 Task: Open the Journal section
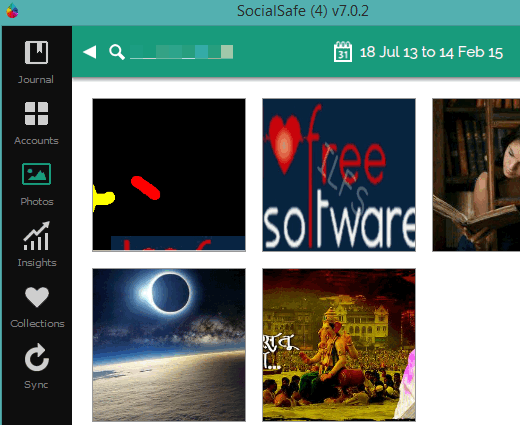coord(36,62)
